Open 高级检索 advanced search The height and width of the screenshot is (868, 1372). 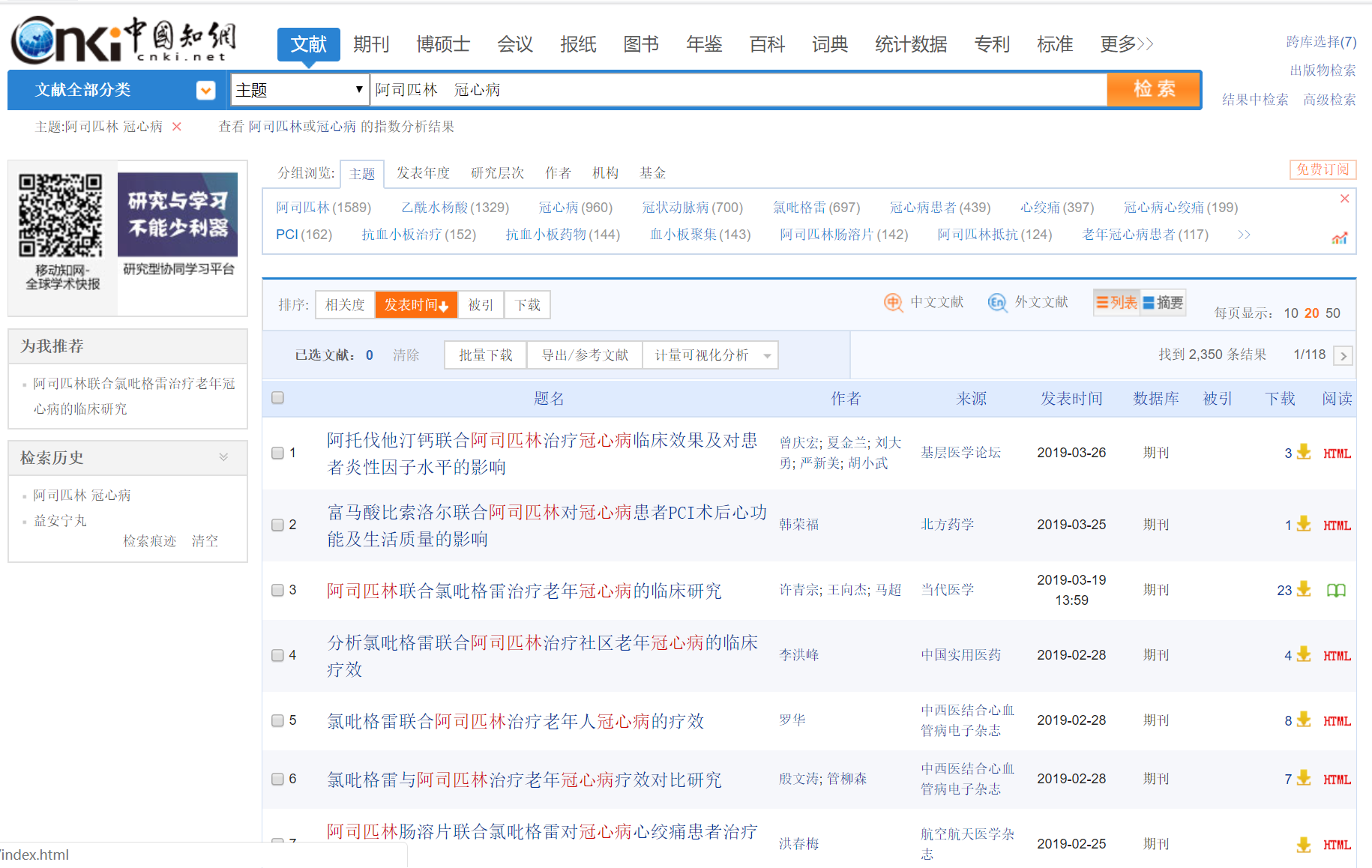tap(1329, 100)
